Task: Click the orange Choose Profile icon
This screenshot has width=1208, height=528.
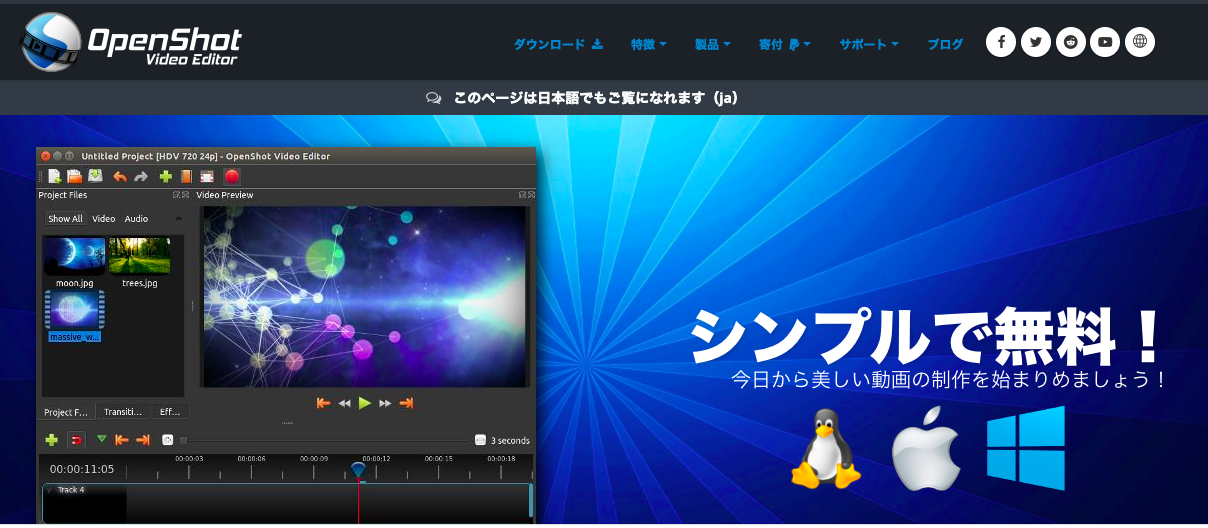Action: pos(186,176)
